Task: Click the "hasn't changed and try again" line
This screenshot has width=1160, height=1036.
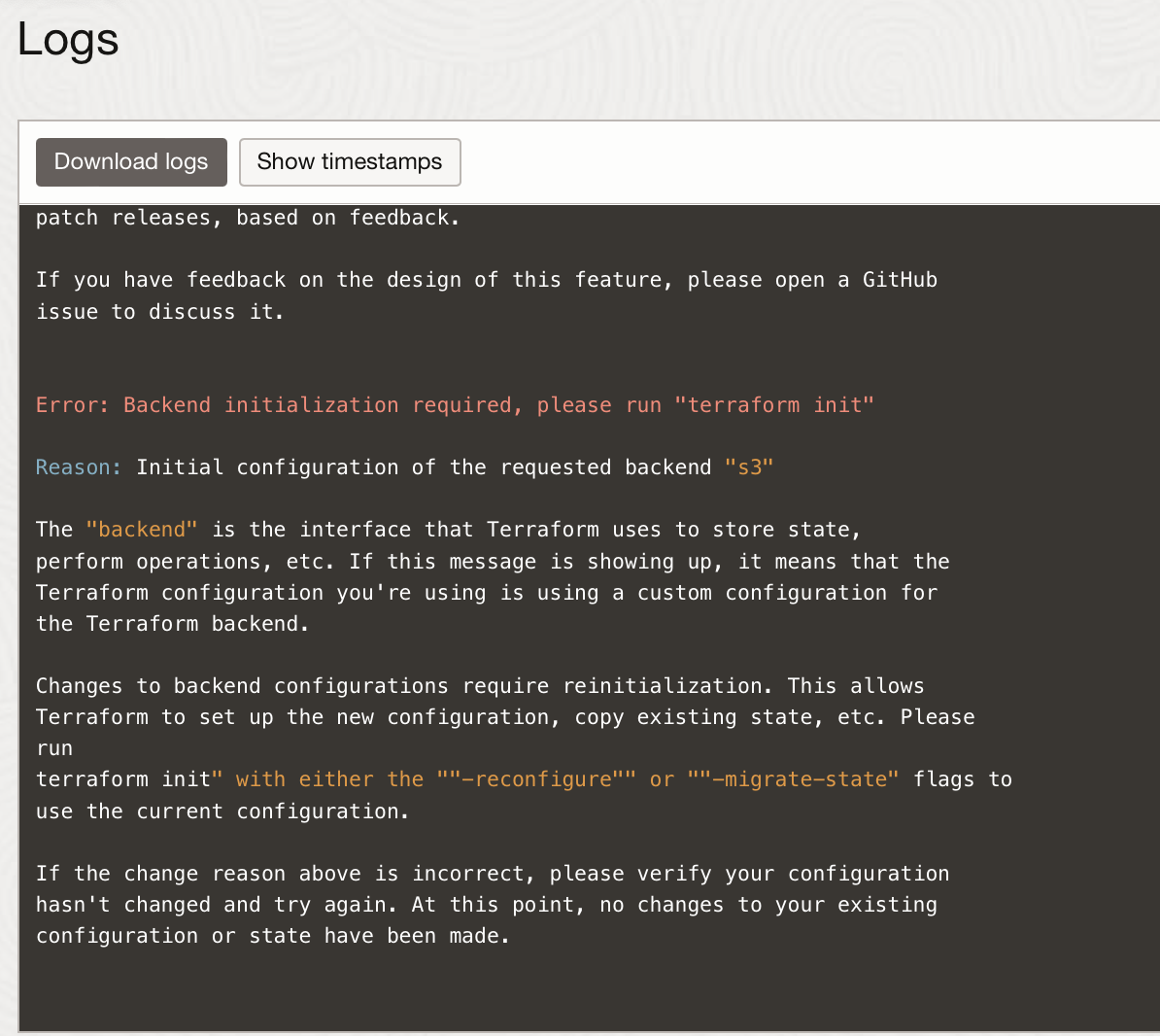Action: coord(486,905)
